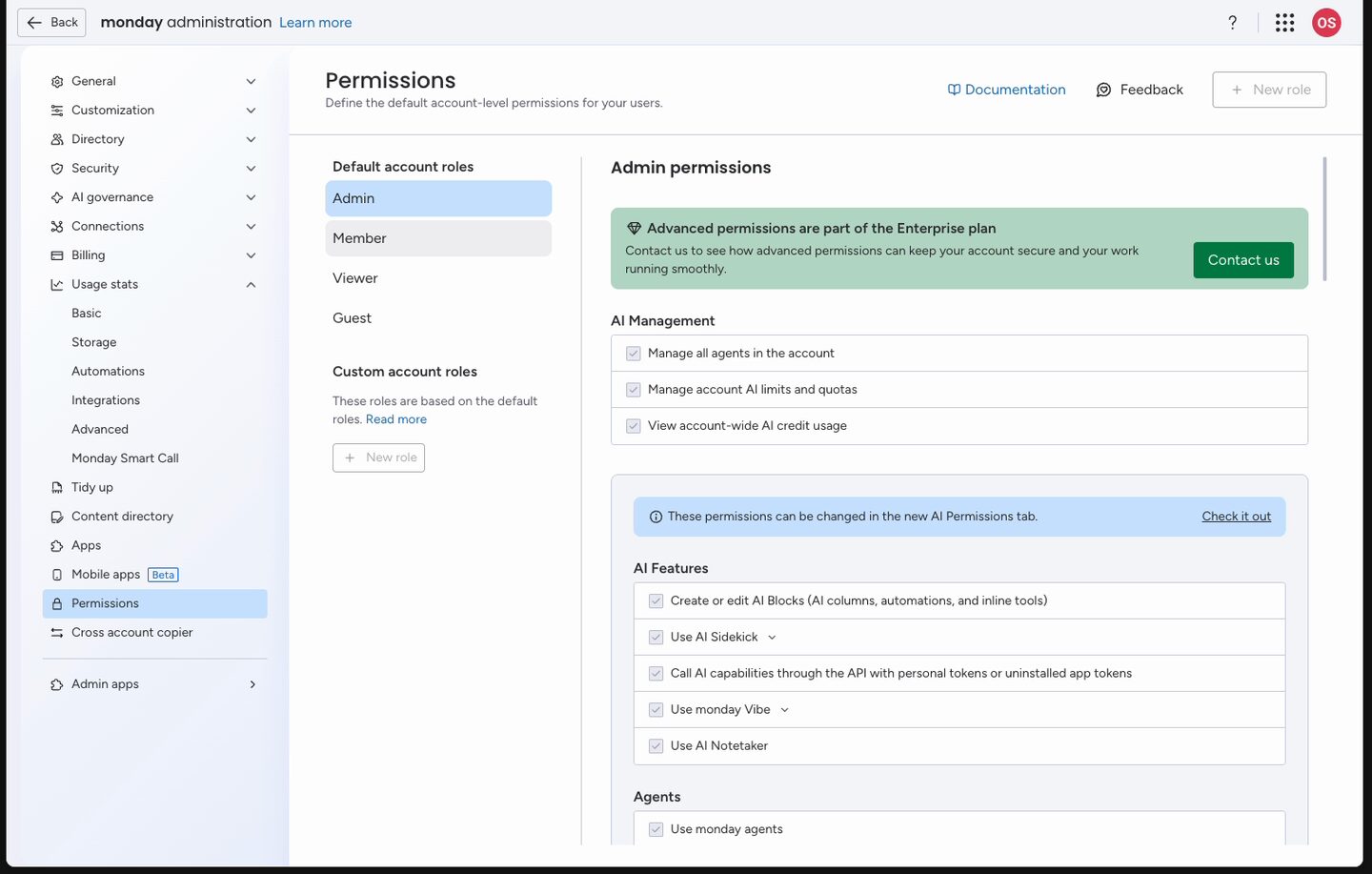Click the green Contact us button
Viewport: 1372px width, 874px height.
[x=1243, y=260]
